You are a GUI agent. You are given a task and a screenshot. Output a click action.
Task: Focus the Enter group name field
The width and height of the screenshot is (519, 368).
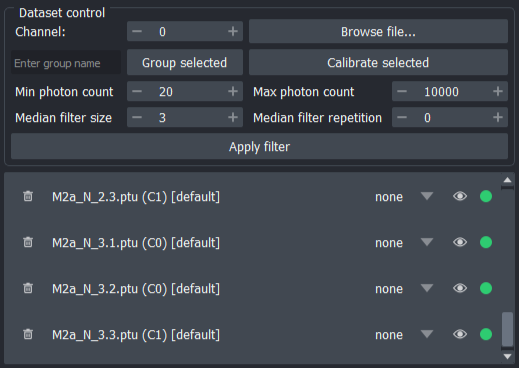click(x=66, y=63)
